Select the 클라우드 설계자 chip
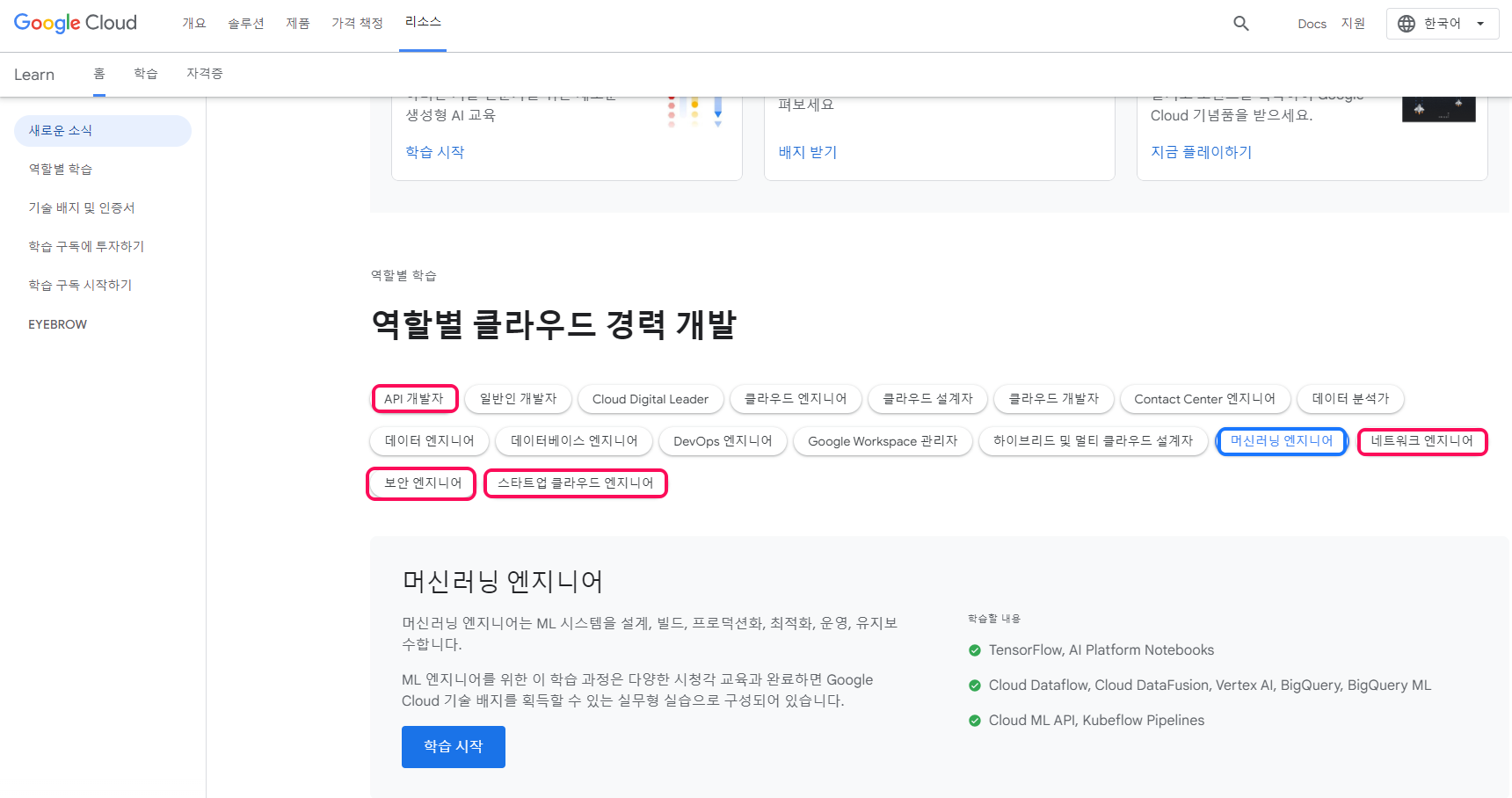 [x=928, y=399]
